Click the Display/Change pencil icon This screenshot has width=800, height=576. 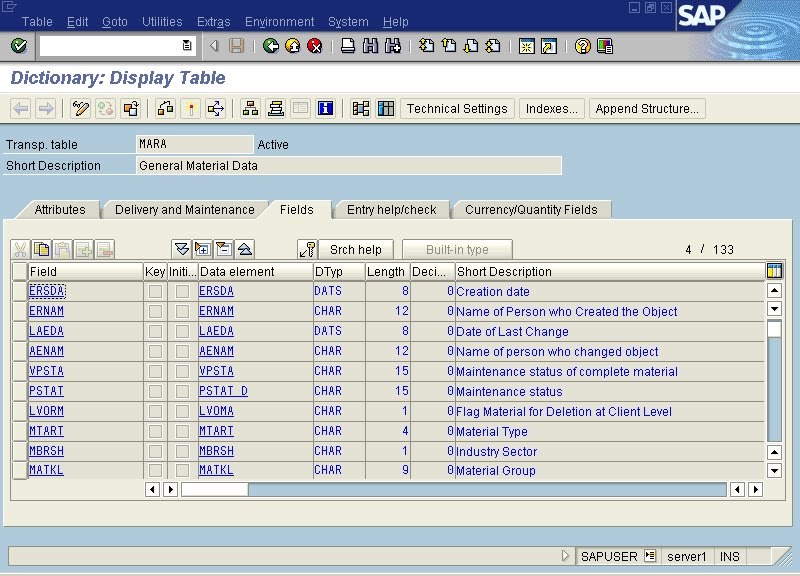coord(81,108)
